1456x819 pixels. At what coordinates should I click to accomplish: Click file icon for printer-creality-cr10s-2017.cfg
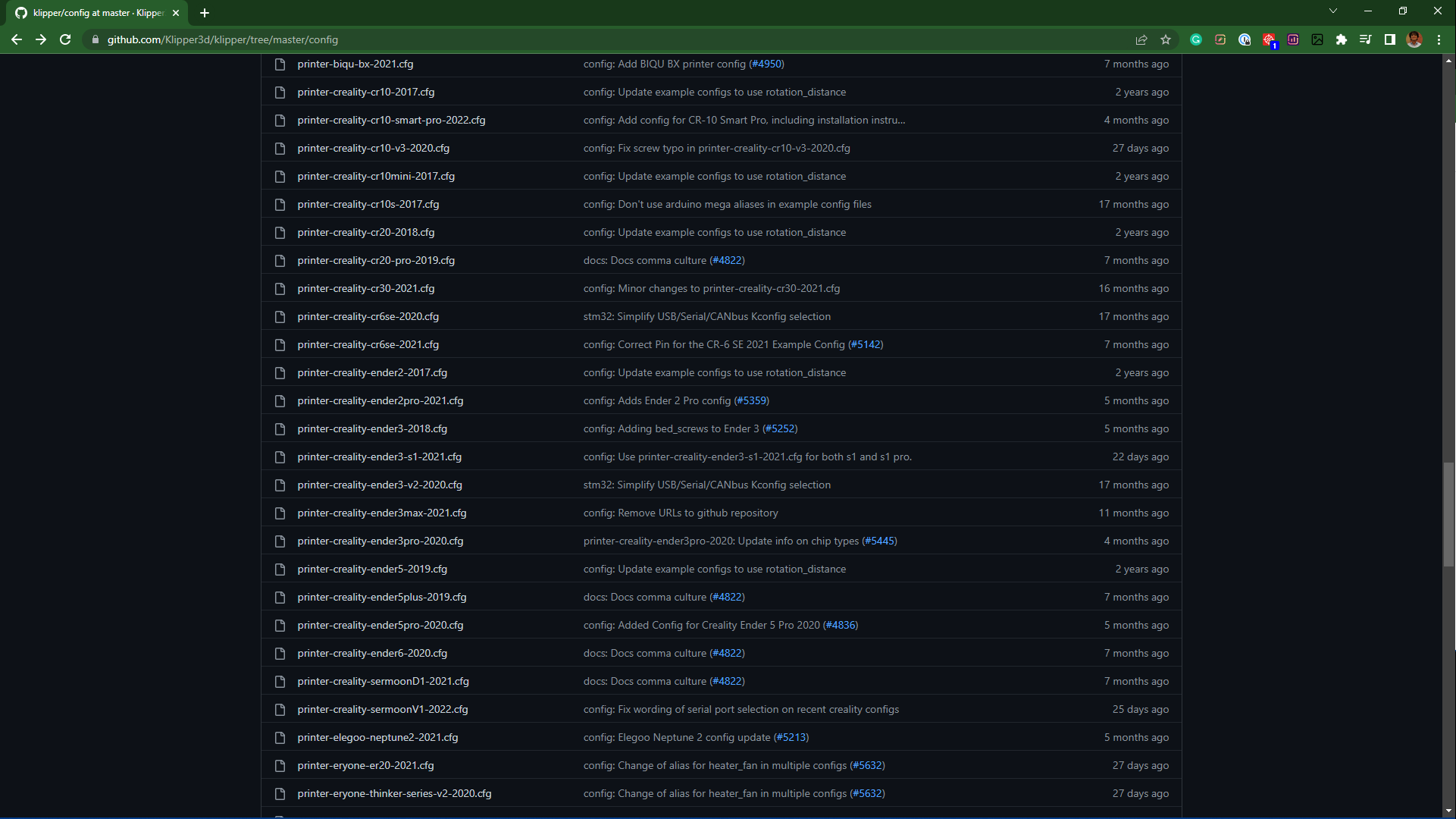[280, 205]
